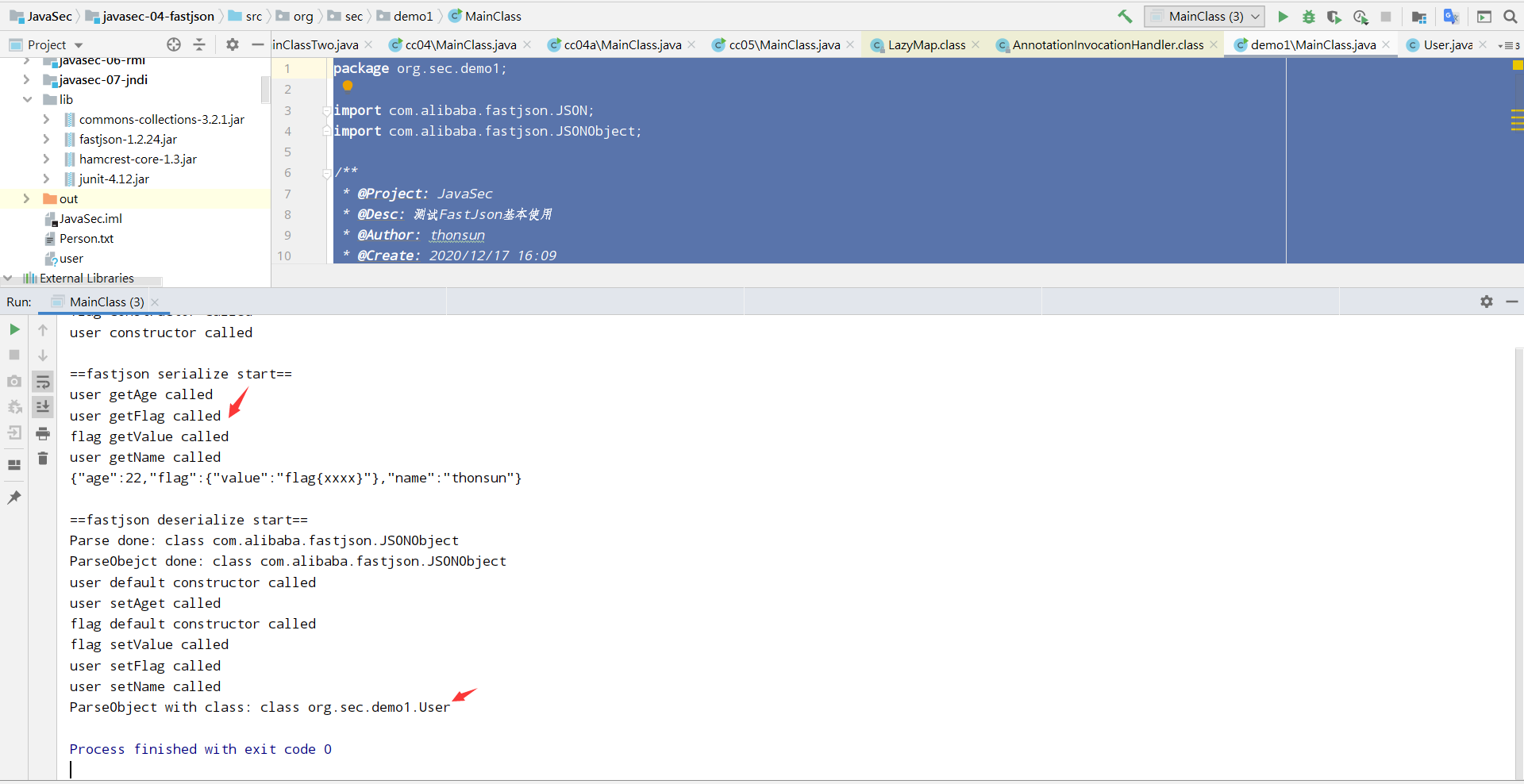Viewport: 1524px width, 784px height.
Task: Click the JavaSec breadcrumb
Action: coord(41,16)
